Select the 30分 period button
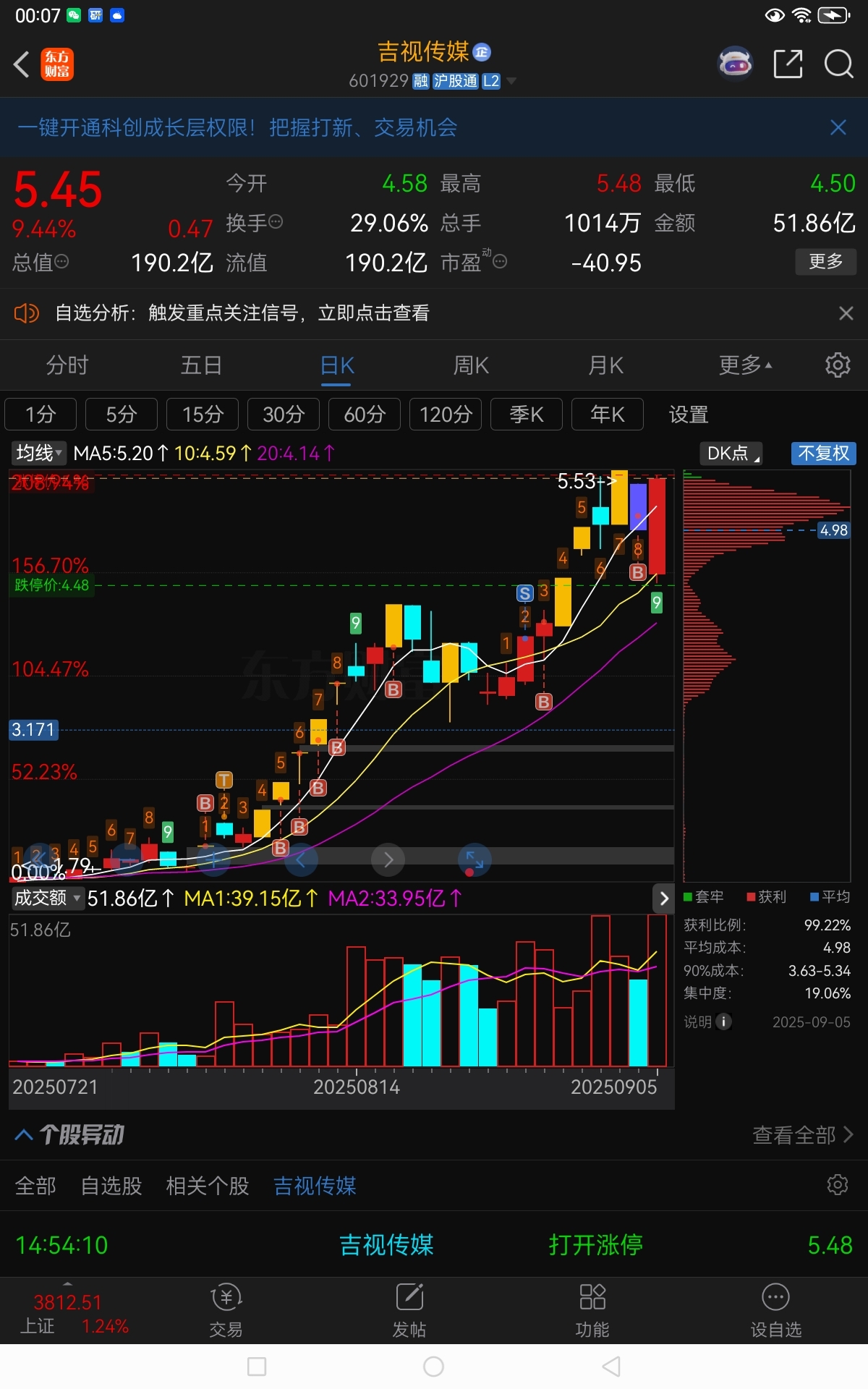The width and height of the screenshot is (868, 1389). coord(284,415)
